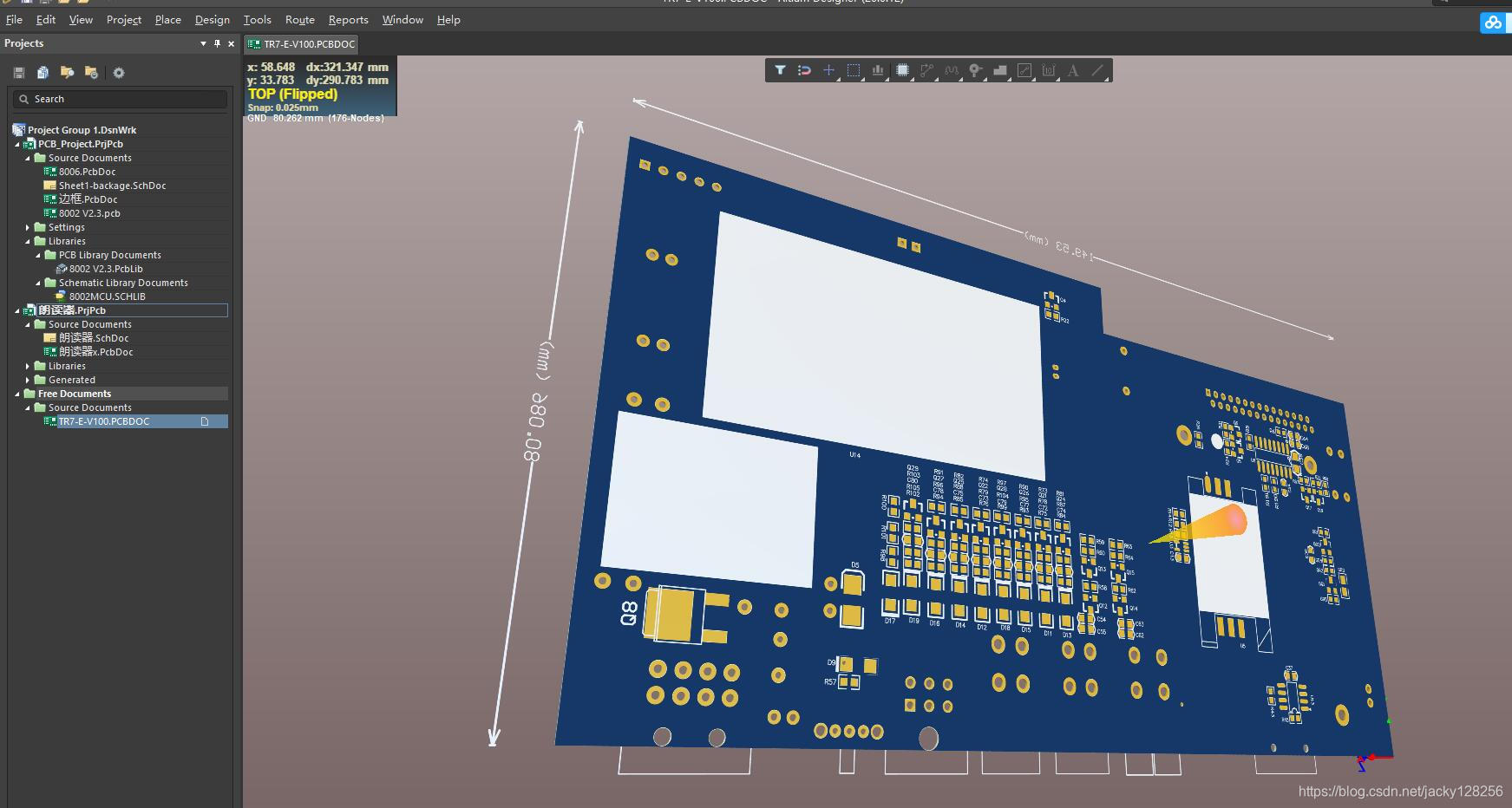Select the Place Polygon Plane tool
Viewport: 1512px width, 808px height.
pyautogui.click(x=1000, y=70)
